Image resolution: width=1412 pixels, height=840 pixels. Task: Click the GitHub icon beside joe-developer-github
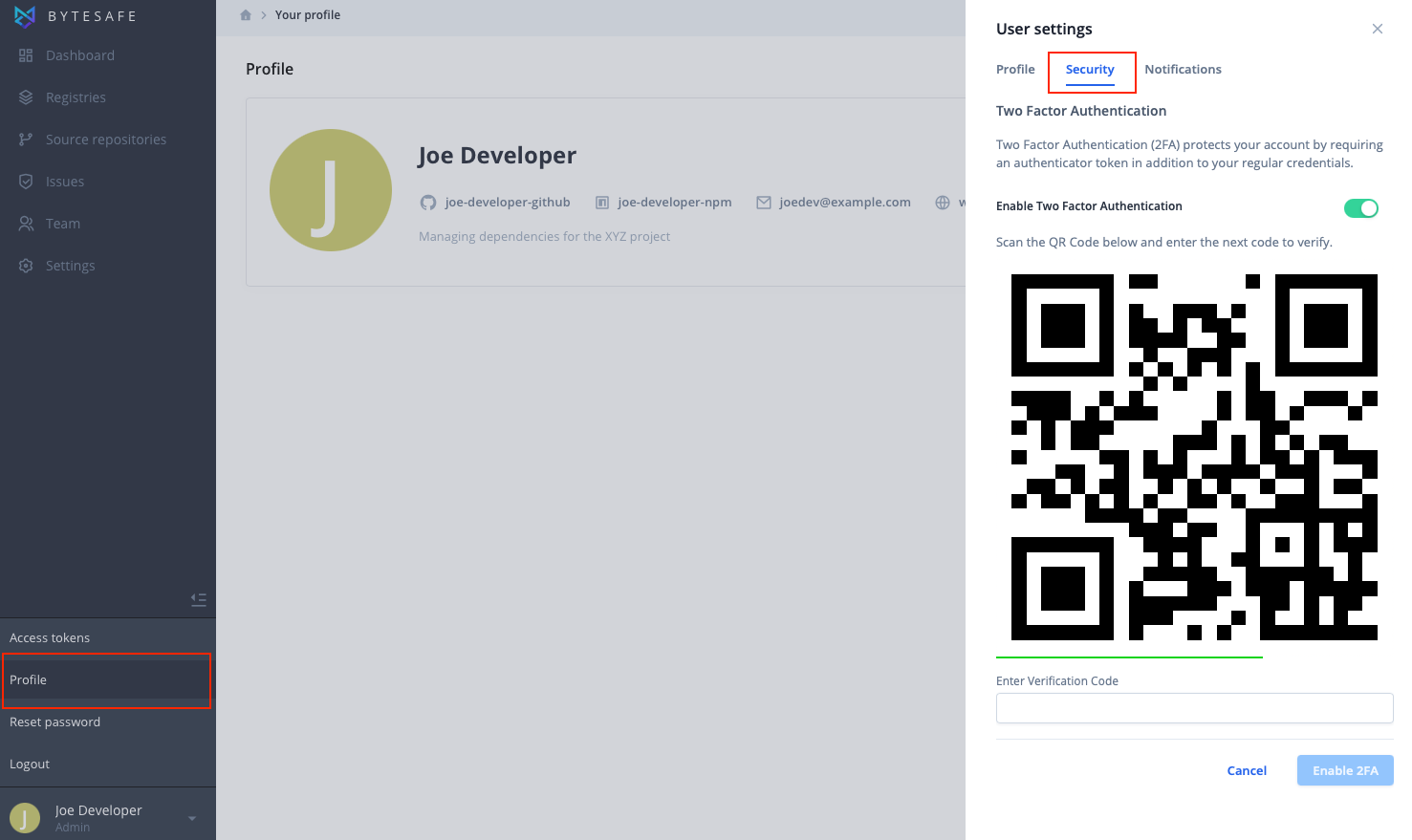pos(428,203)
